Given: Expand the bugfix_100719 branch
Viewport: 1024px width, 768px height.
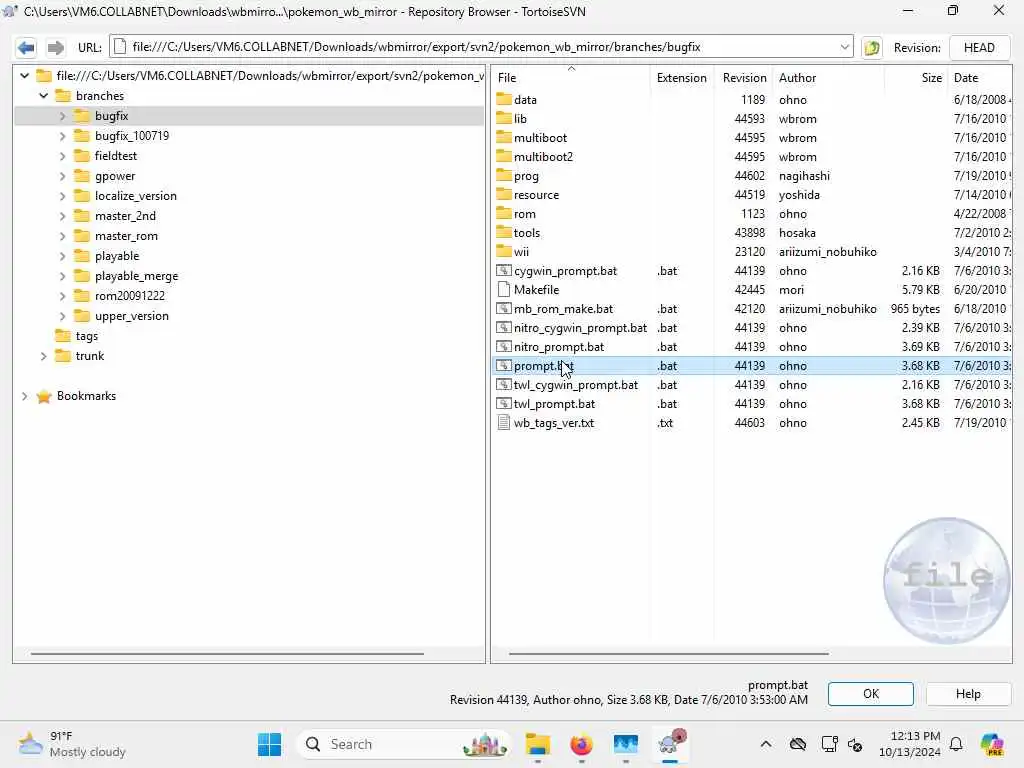Looking at the screenshot, I should point(63,136).
